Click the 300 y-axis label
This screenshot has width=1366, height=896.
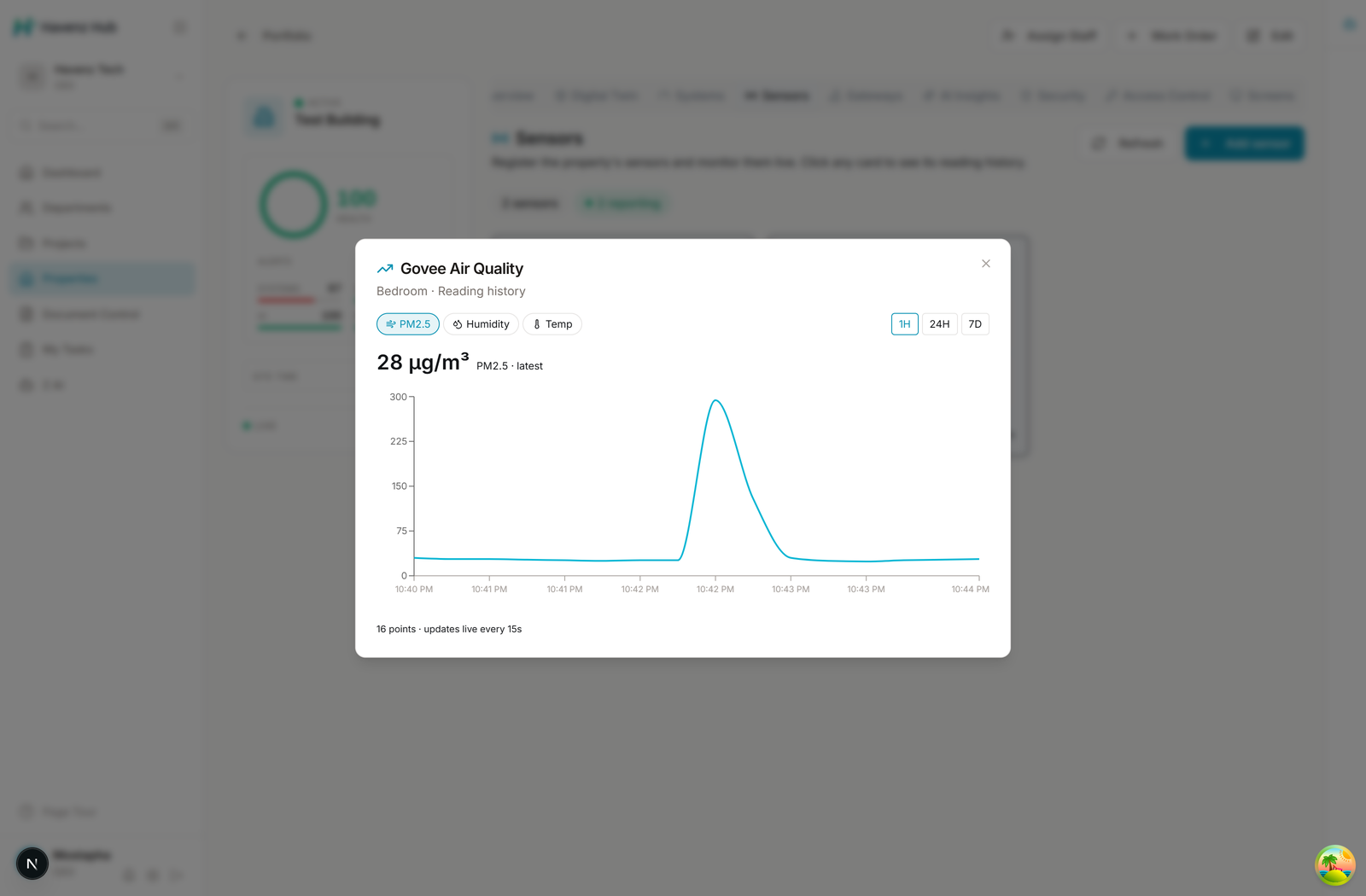point(399,397)
